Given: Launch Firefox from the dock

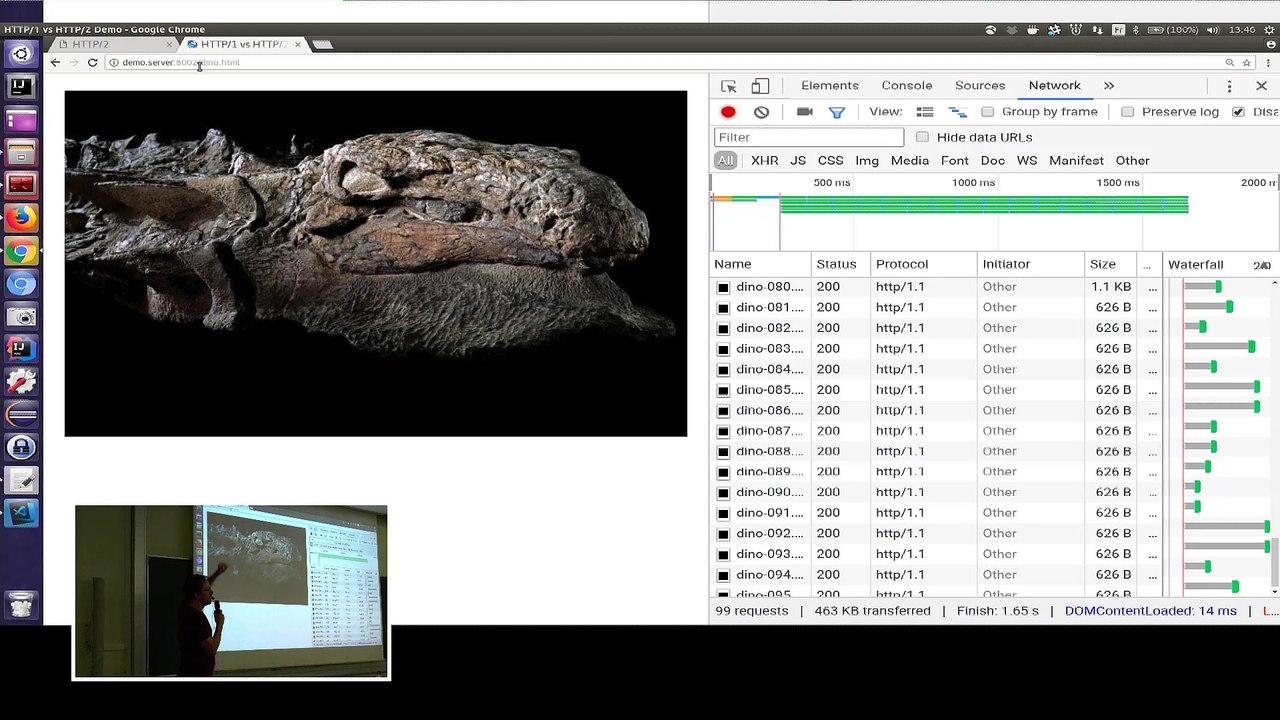Looking at the screenshot, I should pos(21,217).
